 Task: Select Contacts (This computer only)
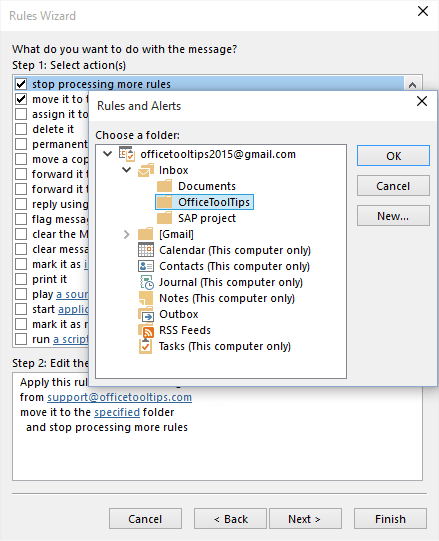click(x=234, y=266)
